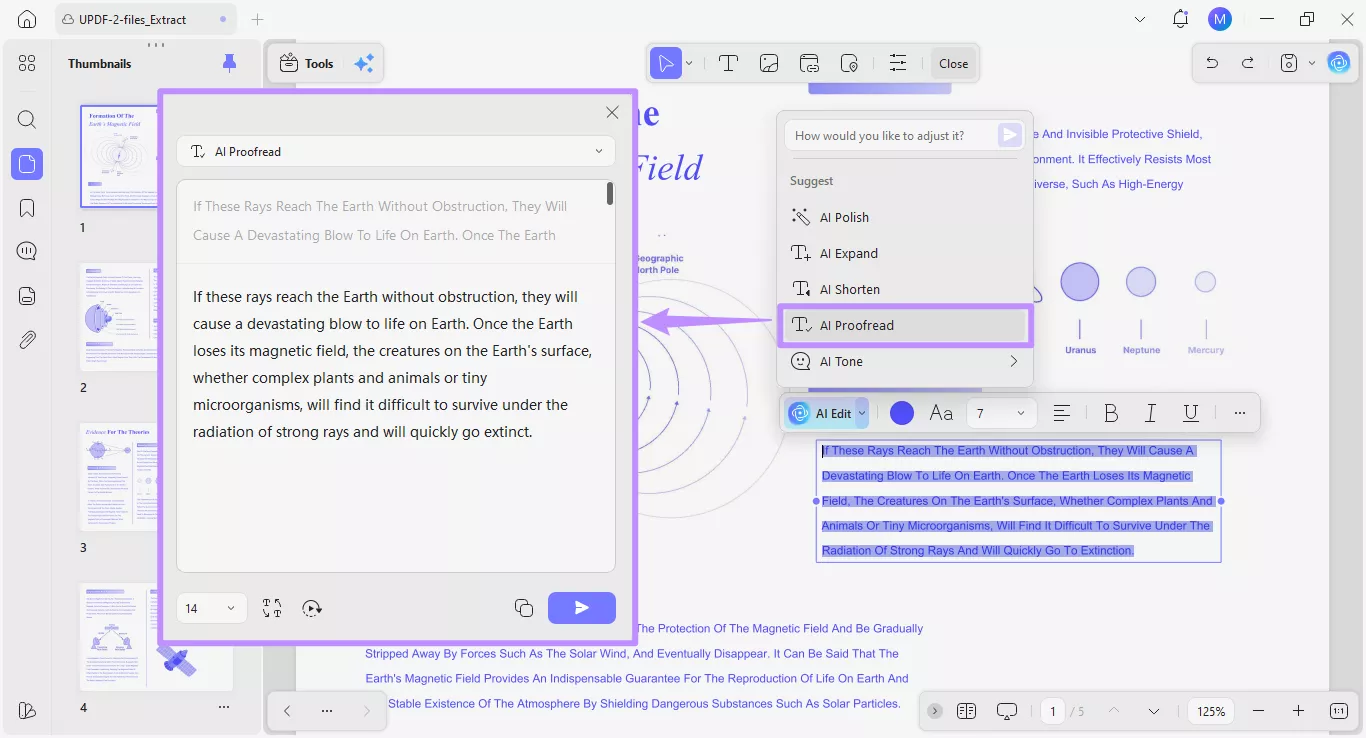The height and width of the screenshot is (738, 1366).
Task: Select AI Shorten from the suggestion menu
Action: tap(849, 288)
